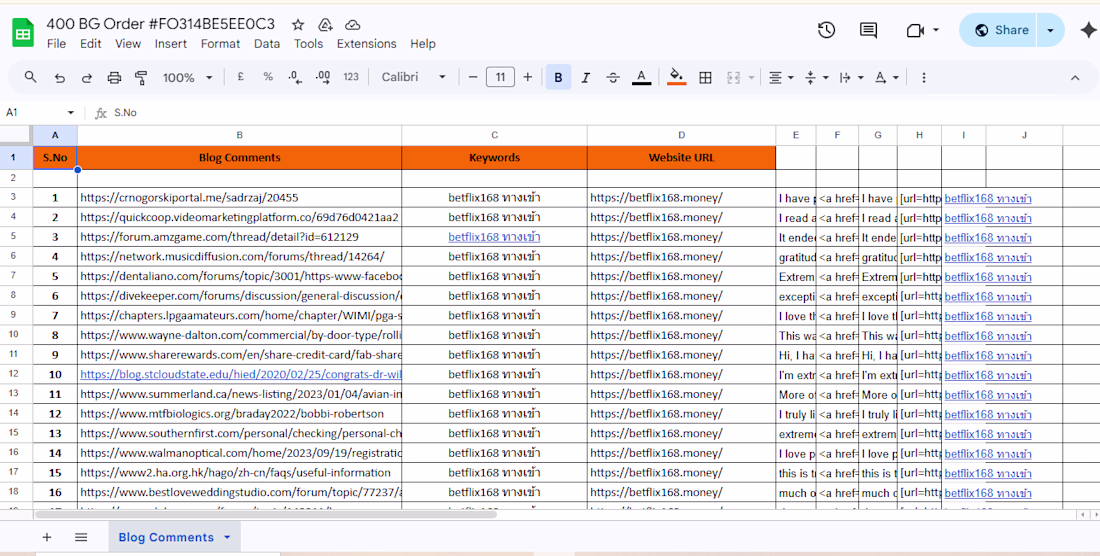Print the spreadsheet
The image size is (1100, 556).
[114, 78]
